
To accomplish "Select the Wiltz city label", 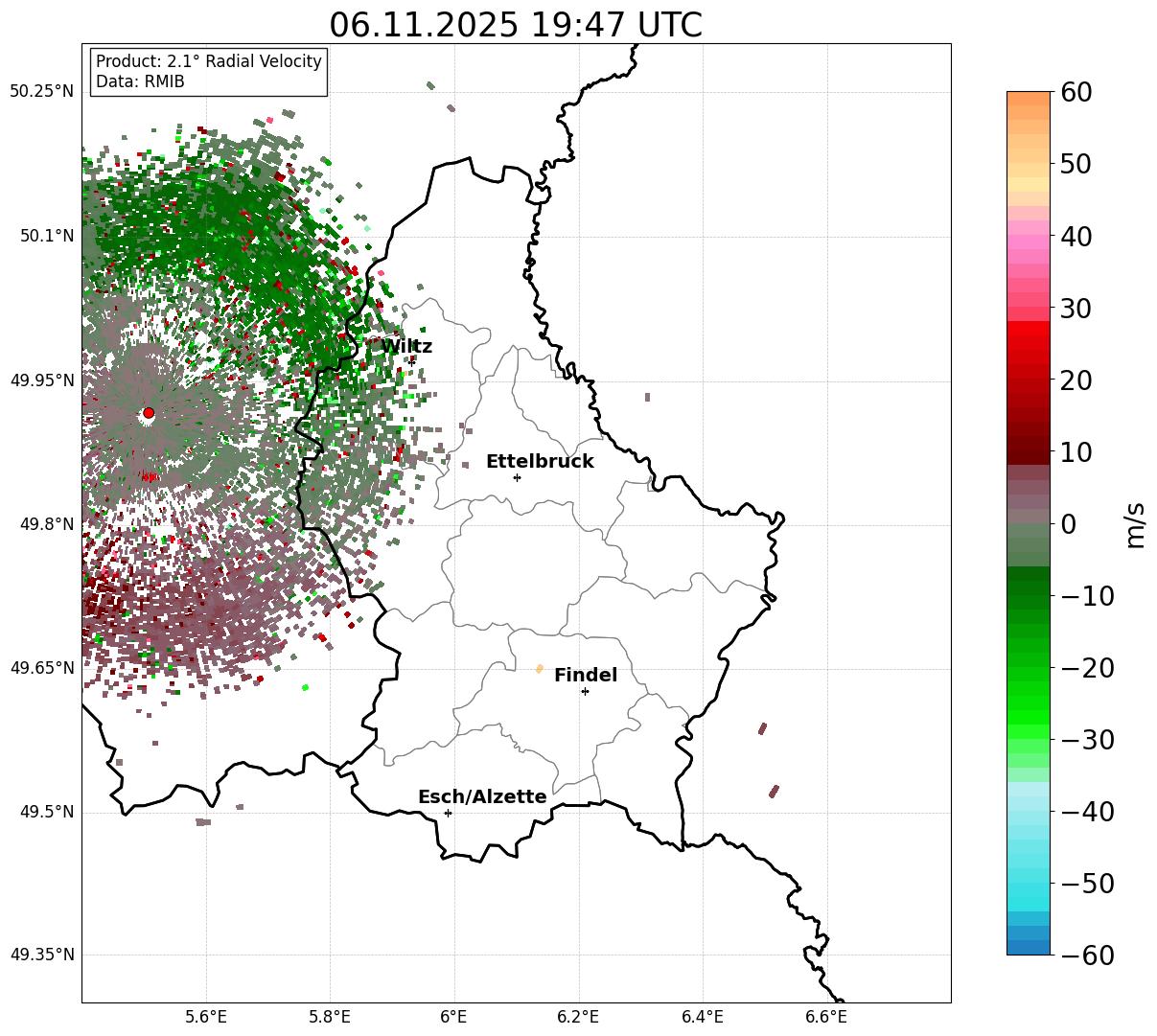I will 407,347.
